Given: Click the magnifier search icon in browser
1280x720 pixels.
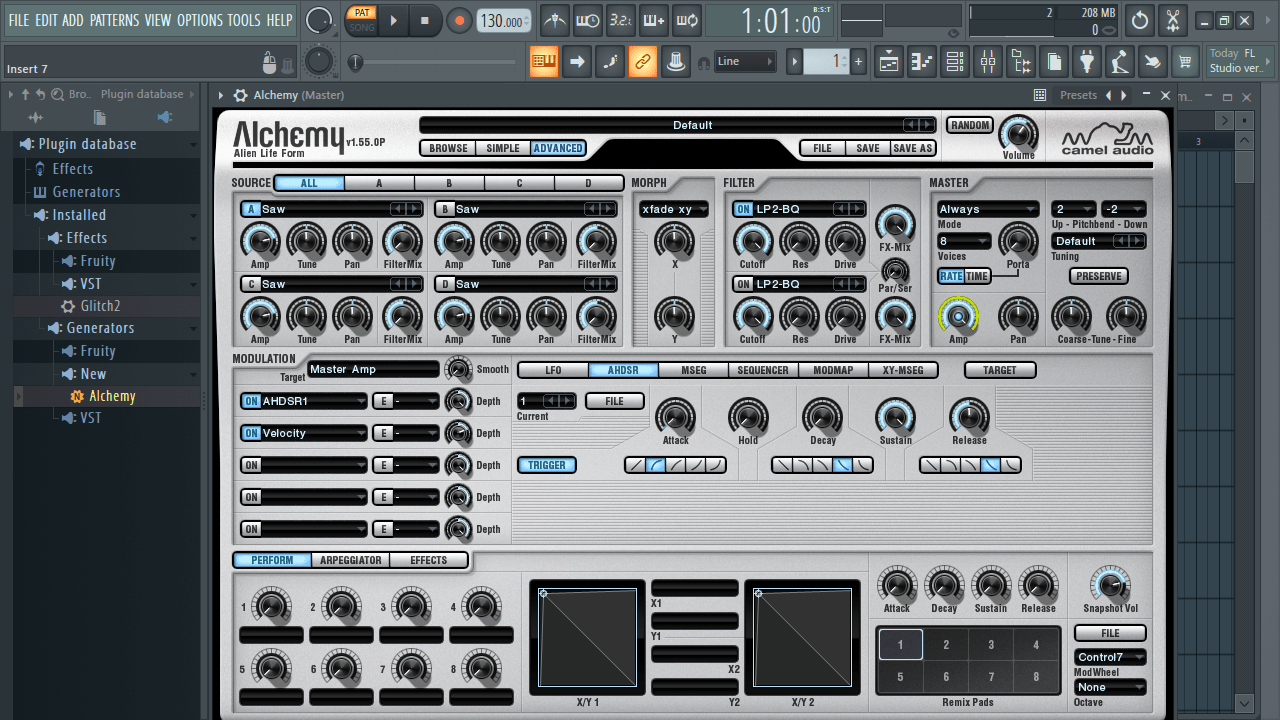Looking at the screenshot, I should tap(57, 94).
